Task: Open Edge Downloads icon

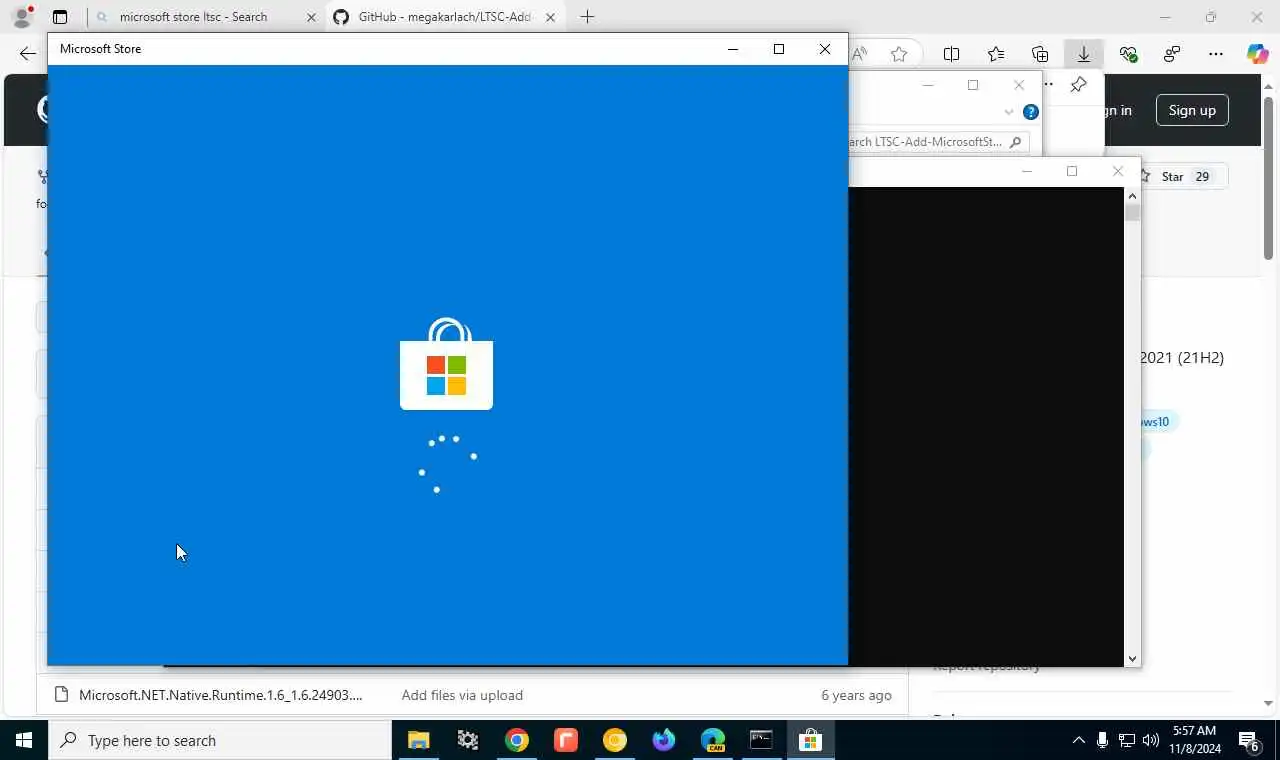Action: pyautogui.click(x=1084, y=54)
